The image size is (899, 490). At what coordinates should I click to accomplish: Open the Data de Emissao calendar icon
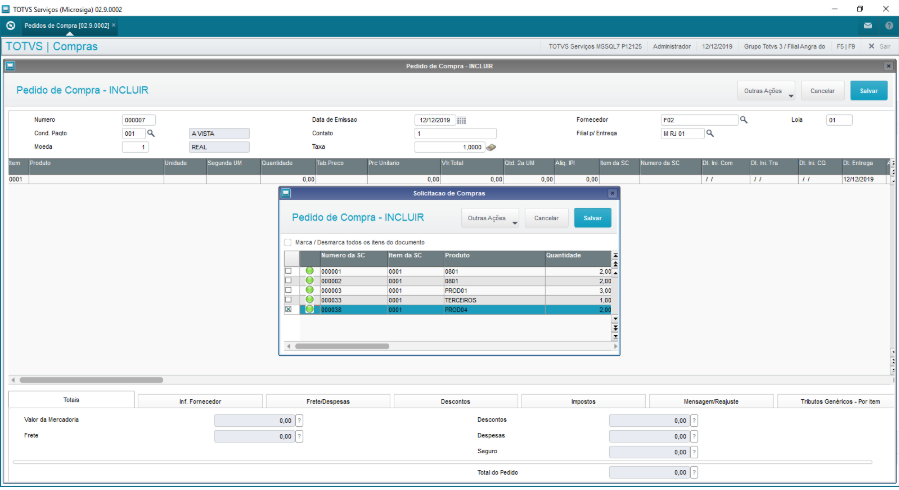(x=462, y=120)
